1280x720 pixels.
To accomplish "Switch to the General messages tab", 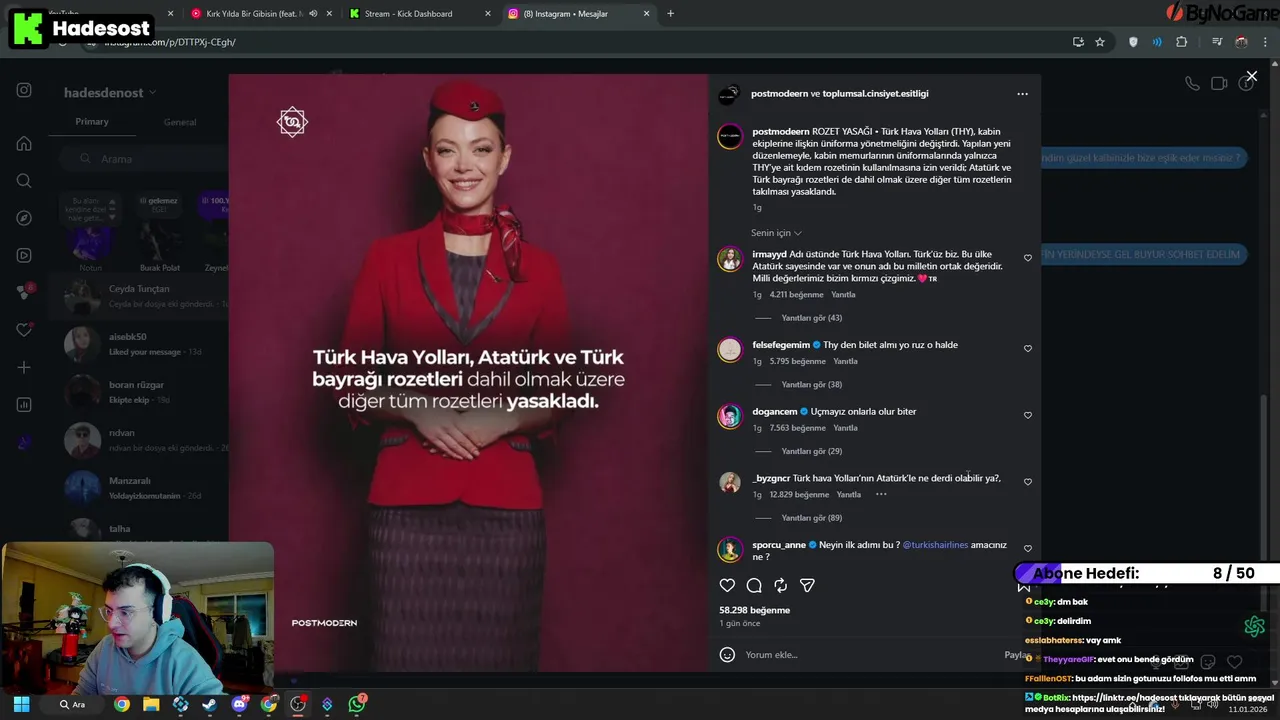I will [x=180, y=122].
